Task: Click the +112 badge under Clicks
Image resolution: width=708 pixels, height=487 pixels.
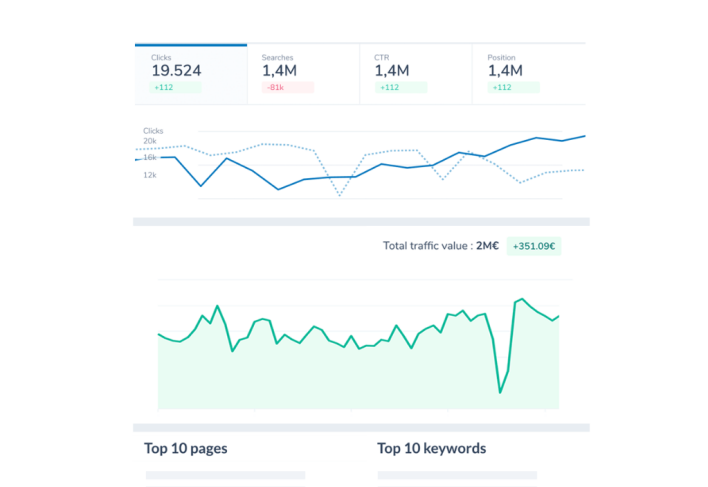Action: click(x=175, y=88)
